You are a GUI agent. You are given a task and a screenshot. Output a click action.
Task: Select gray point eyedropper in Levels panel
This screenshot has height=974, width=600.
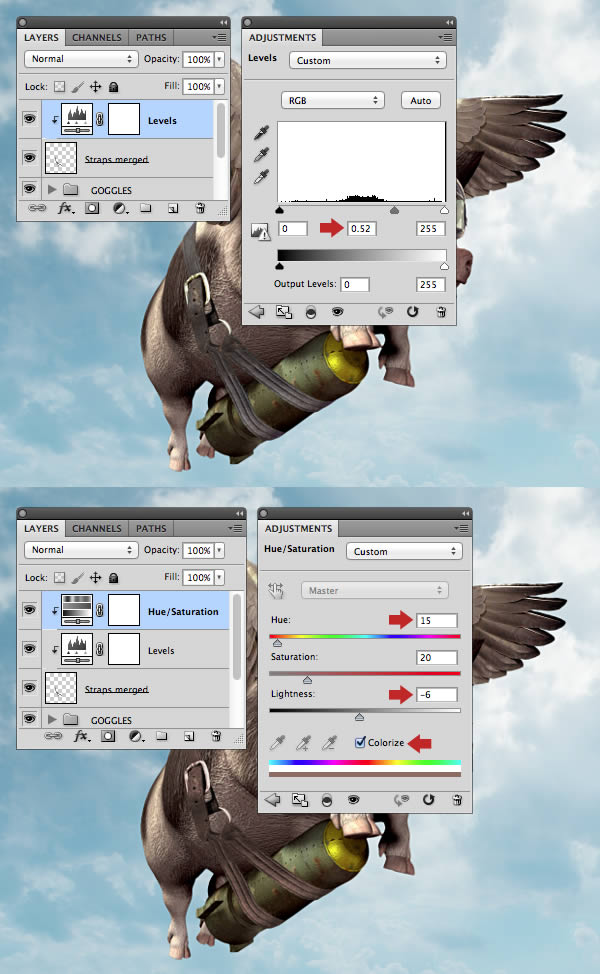[x=261, y=155]
